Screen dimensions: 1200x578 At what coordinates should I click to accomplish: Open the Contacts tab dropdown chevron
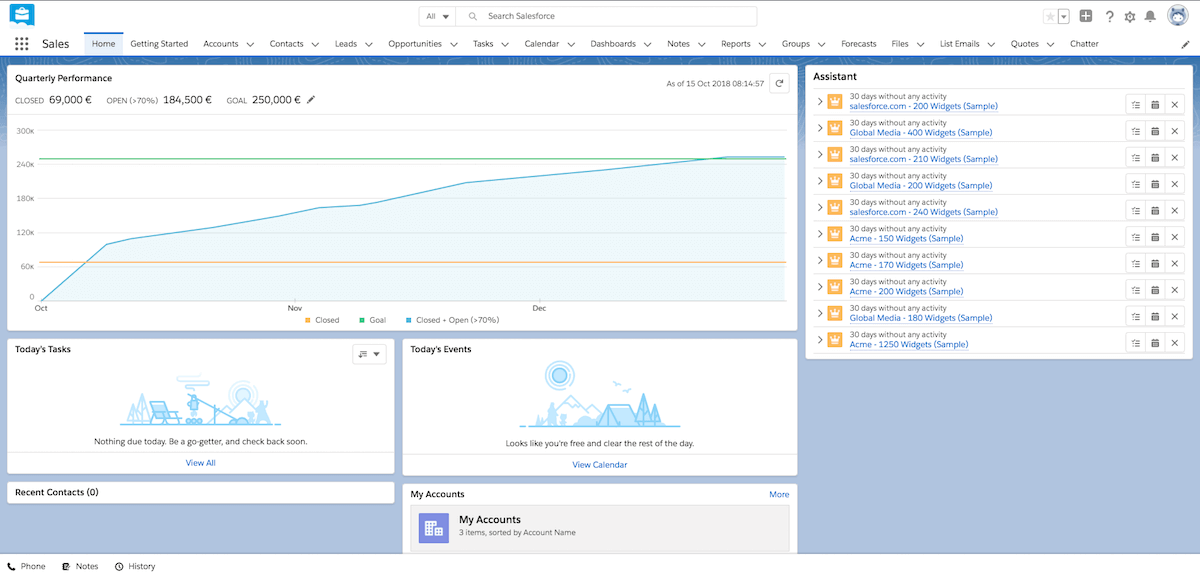coord(315,44)
